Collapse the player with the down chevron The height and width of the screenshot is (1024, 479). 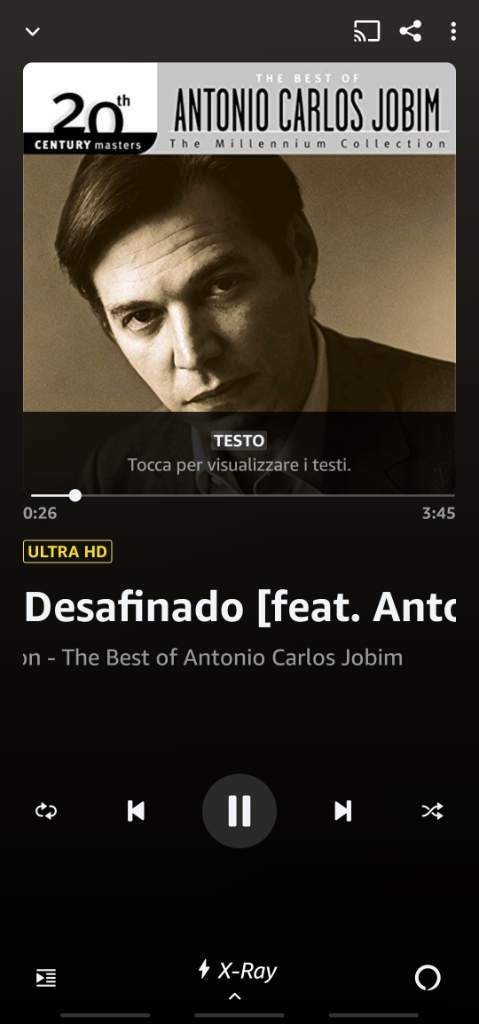click(x=32, y=31)
